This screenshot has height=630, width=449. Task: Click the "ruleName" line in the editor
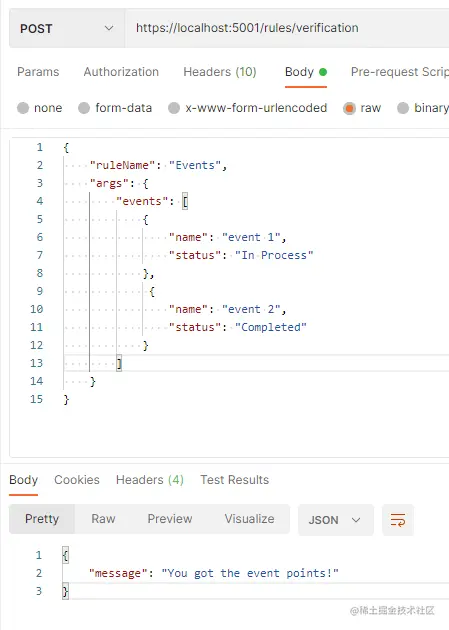pos(158,165)
